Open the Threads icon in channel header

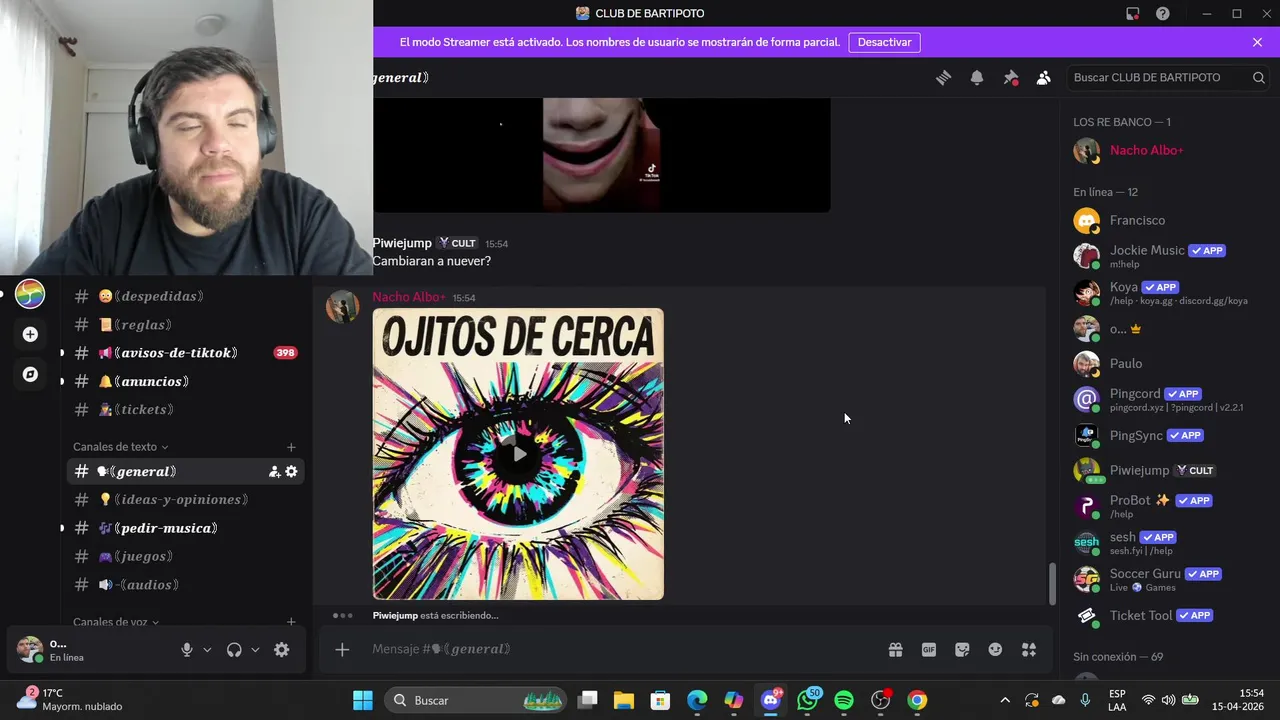coord(943,78)
